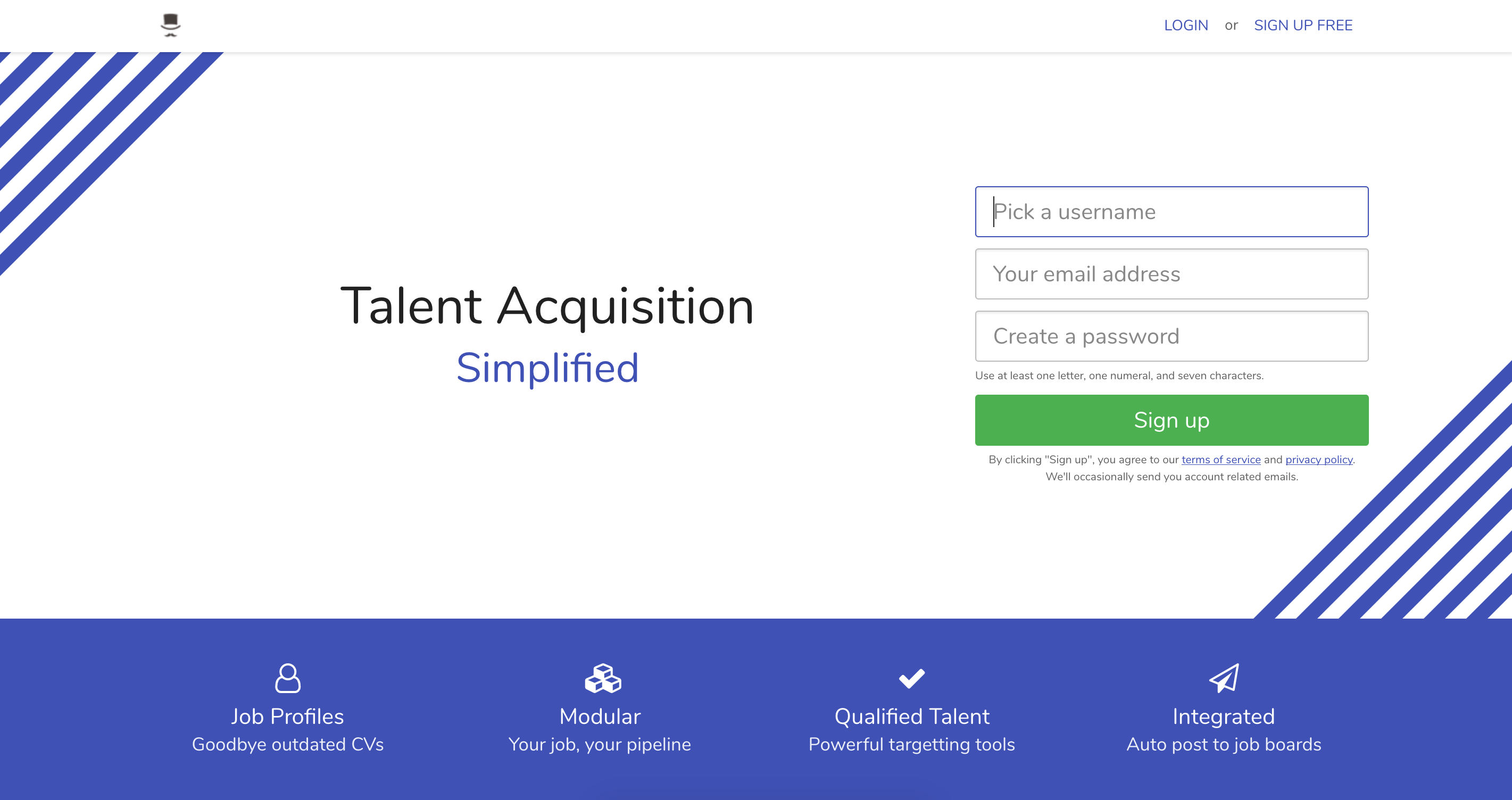This screenshot has width=1512, height=800.
Task: Click the Your email address field
Action: tap(1172, 274)
